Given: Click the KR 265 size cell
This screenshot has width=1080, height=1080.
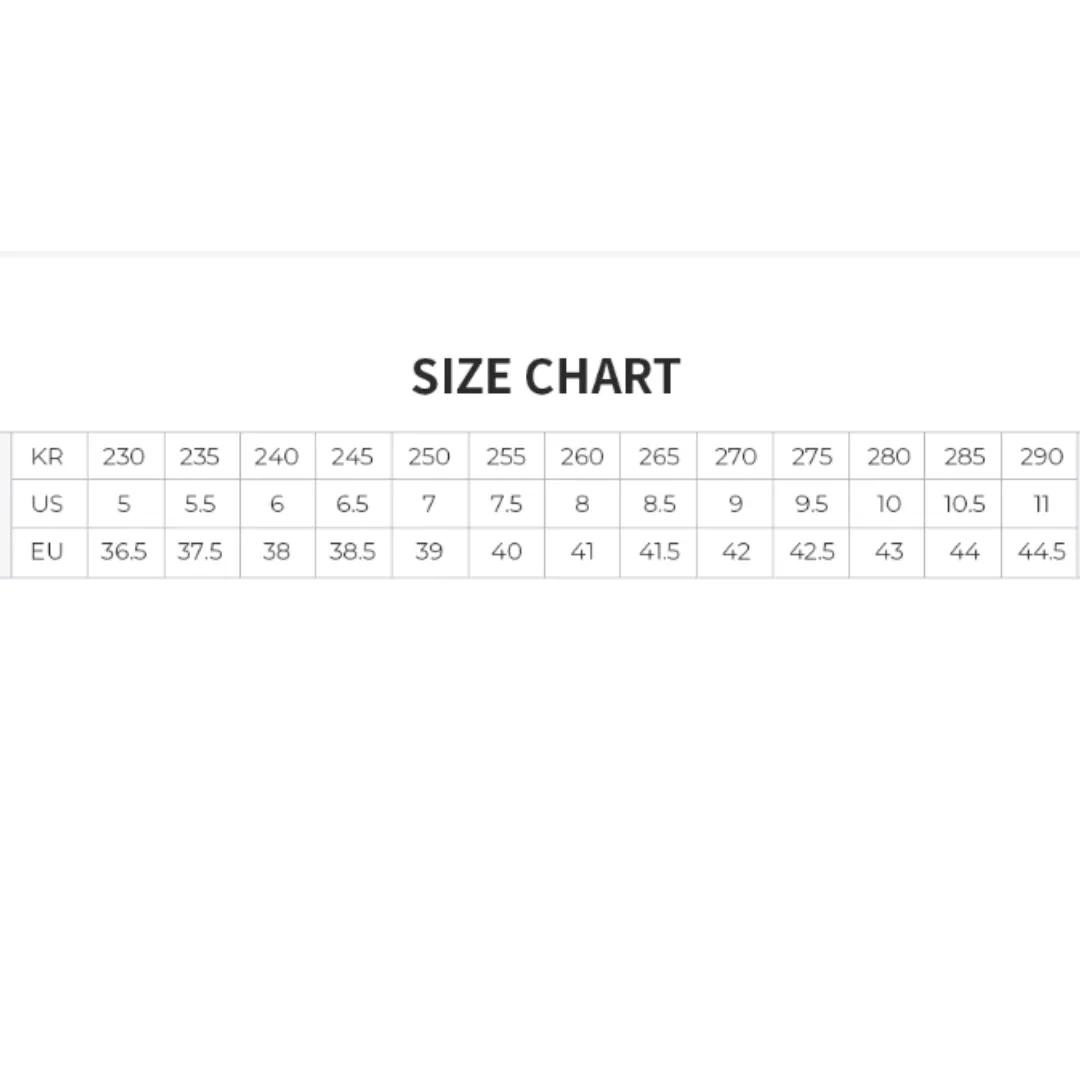Looking at the screenshot, I should point(658,456).
